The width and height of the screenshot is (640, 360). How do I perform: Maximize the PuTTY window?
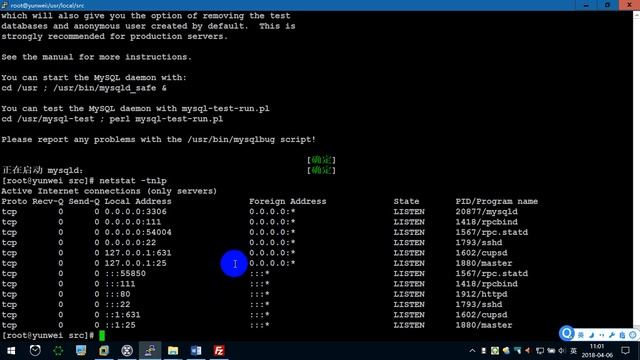tap(607, 5)
